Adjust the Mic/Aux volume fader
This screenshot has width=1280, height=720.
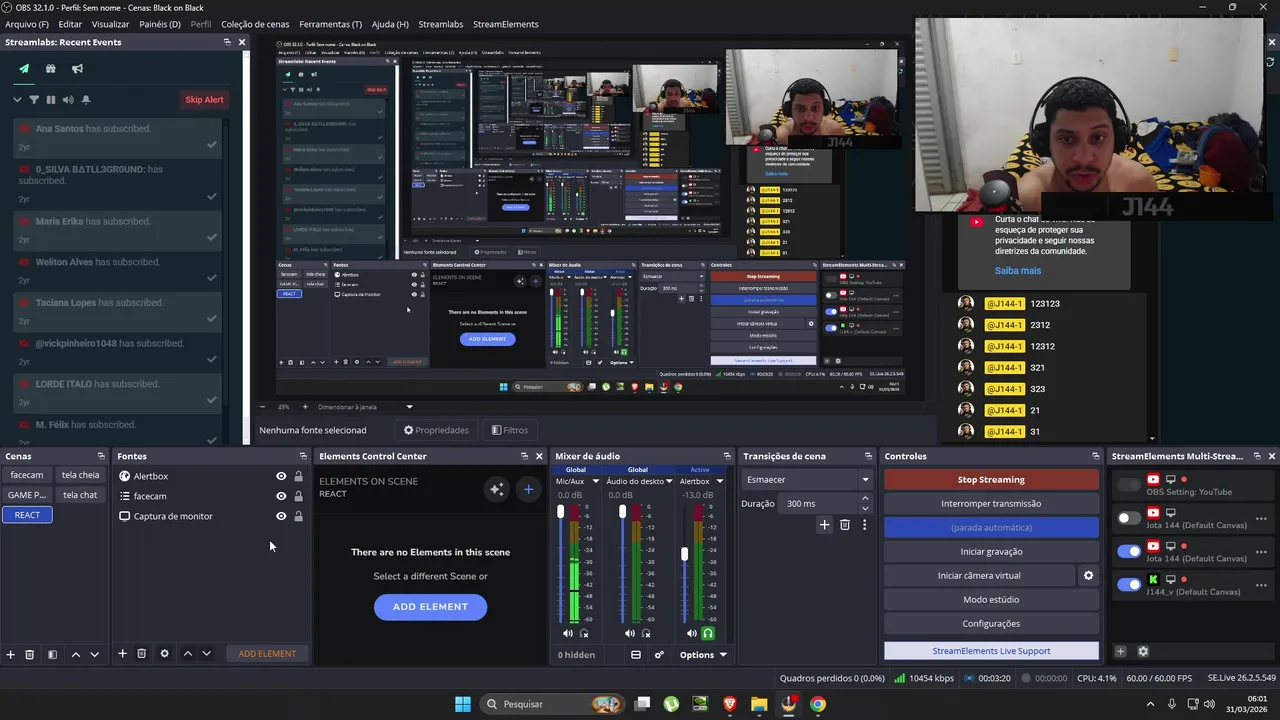point(560,512)
